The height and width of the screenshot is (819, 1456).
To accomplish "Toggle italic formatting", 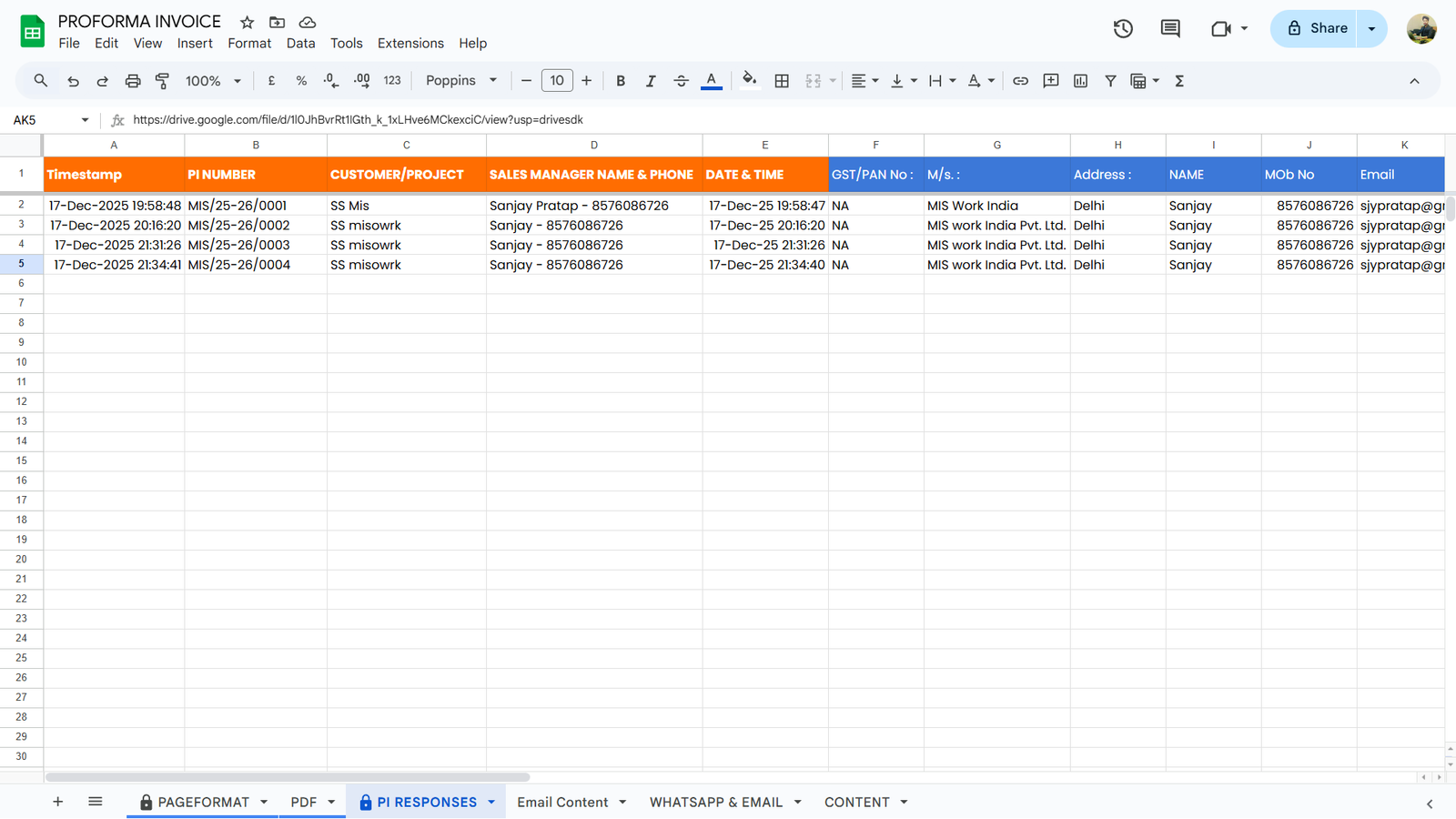I will pos(651,81).
